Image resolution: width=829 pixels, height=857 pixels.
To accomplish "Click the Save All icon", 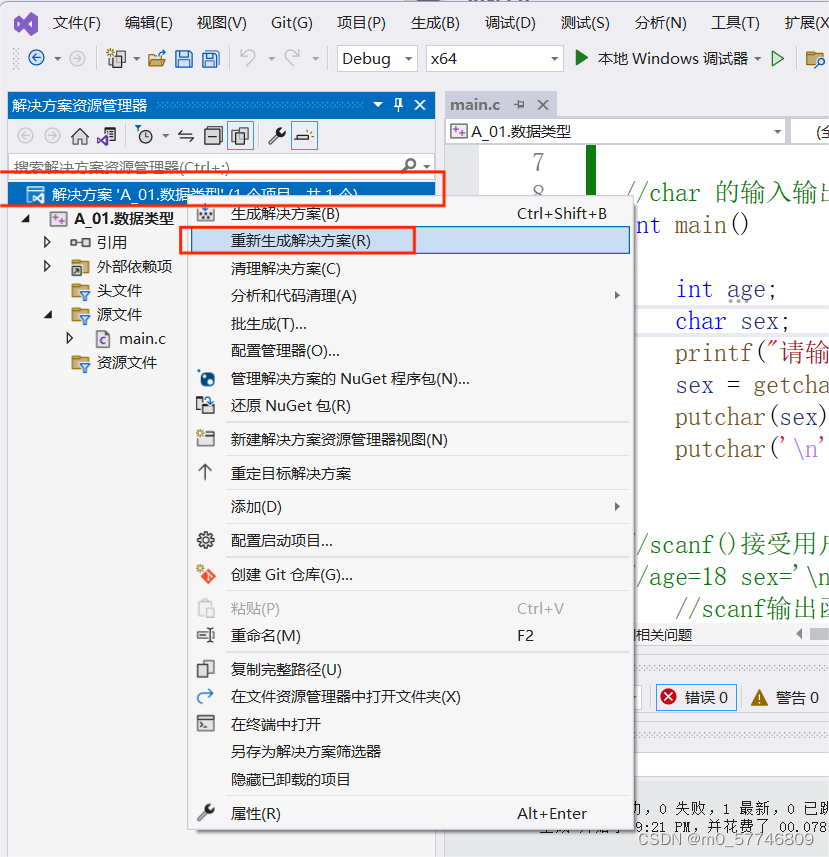I will point(210,58).
